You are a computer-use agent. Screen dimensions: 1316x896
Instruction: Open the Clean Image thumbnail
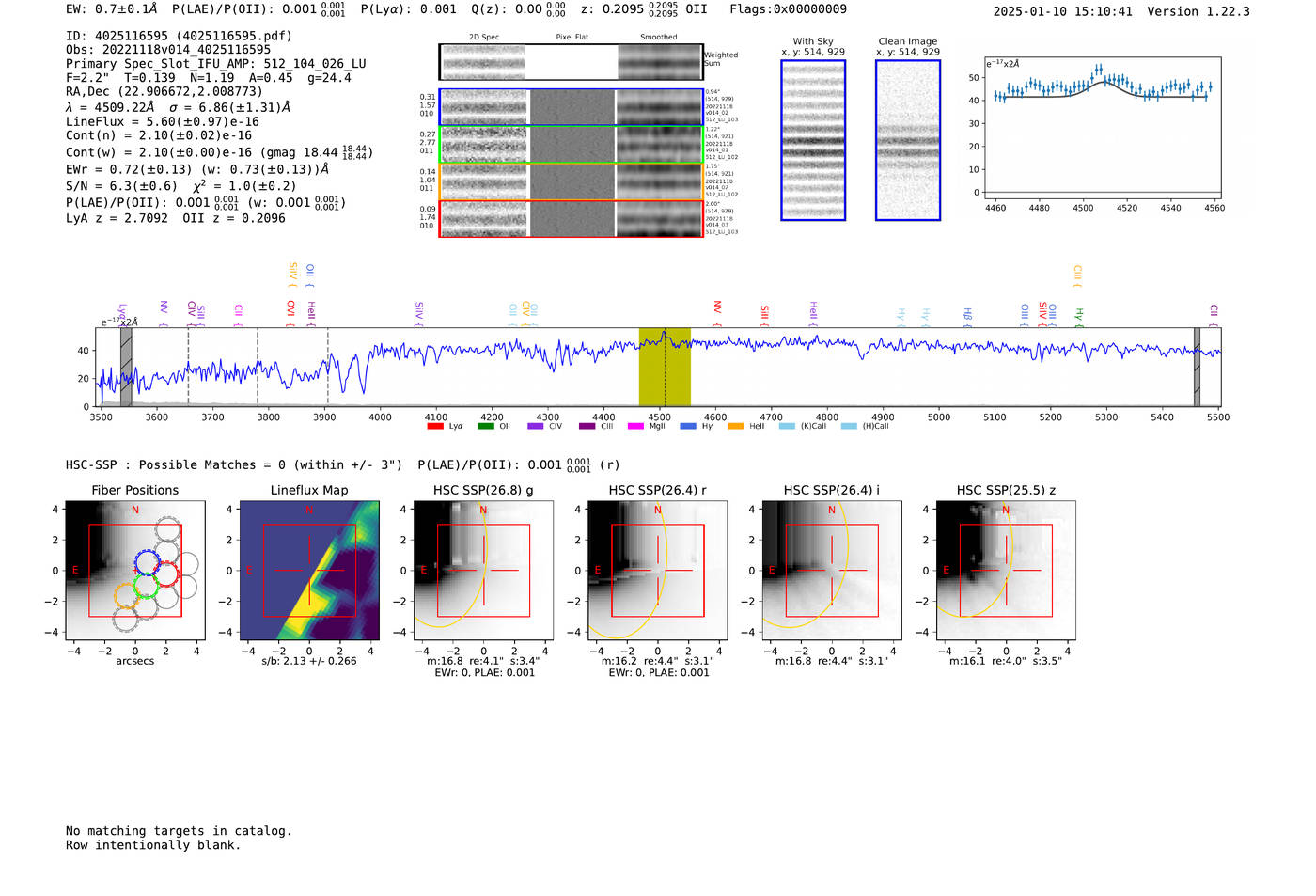pyautogui.click(x=908, y=140)
